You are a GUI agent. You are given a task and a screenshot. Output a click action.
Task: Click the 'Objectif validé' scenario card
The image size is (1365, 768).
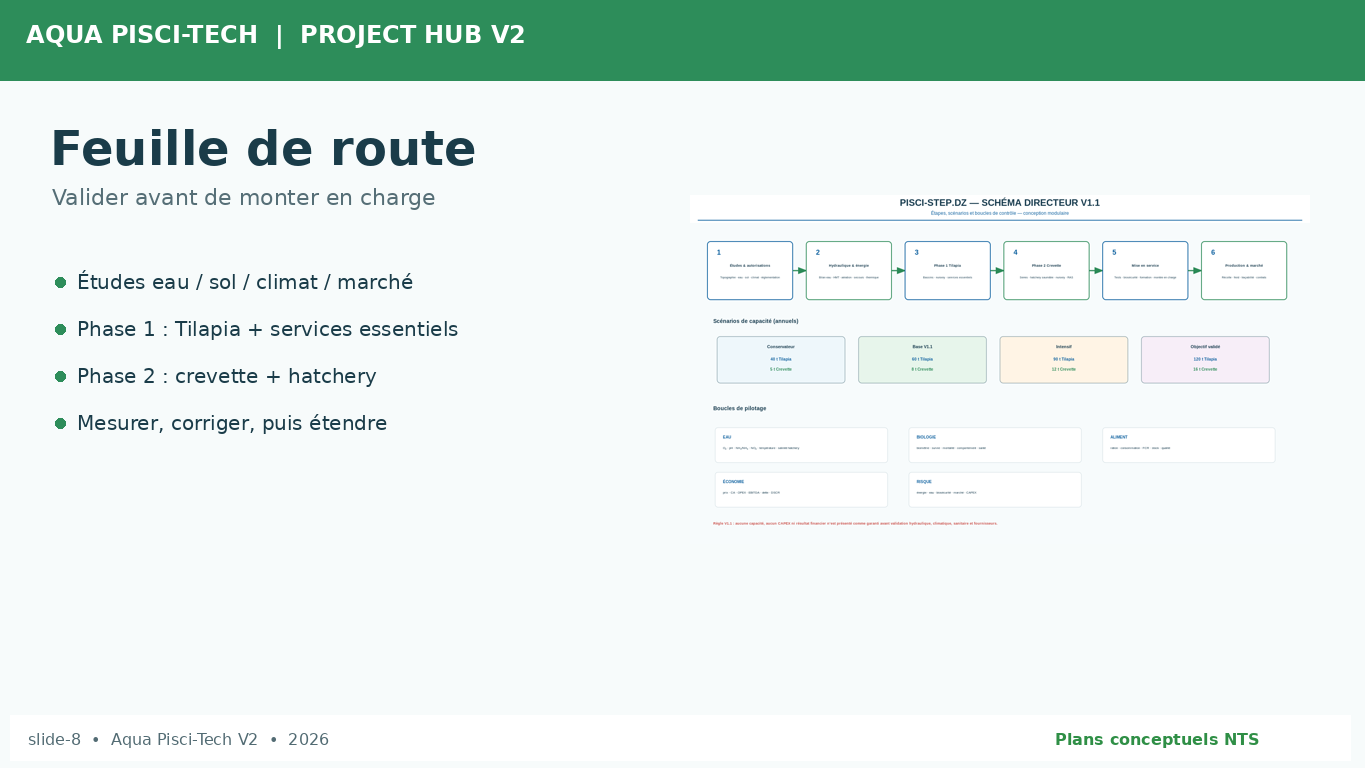point(1205,360)
